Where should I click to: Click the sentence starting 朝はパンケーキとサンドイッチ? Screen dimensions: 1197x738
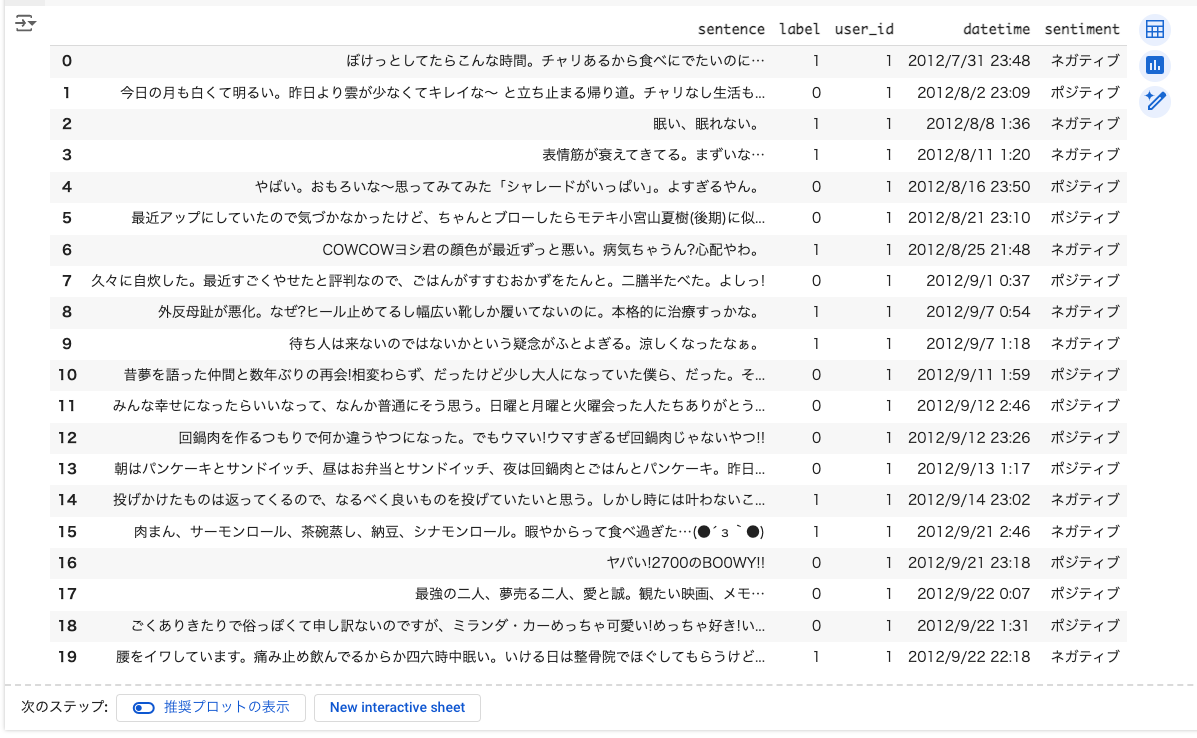tap(440, 469)
